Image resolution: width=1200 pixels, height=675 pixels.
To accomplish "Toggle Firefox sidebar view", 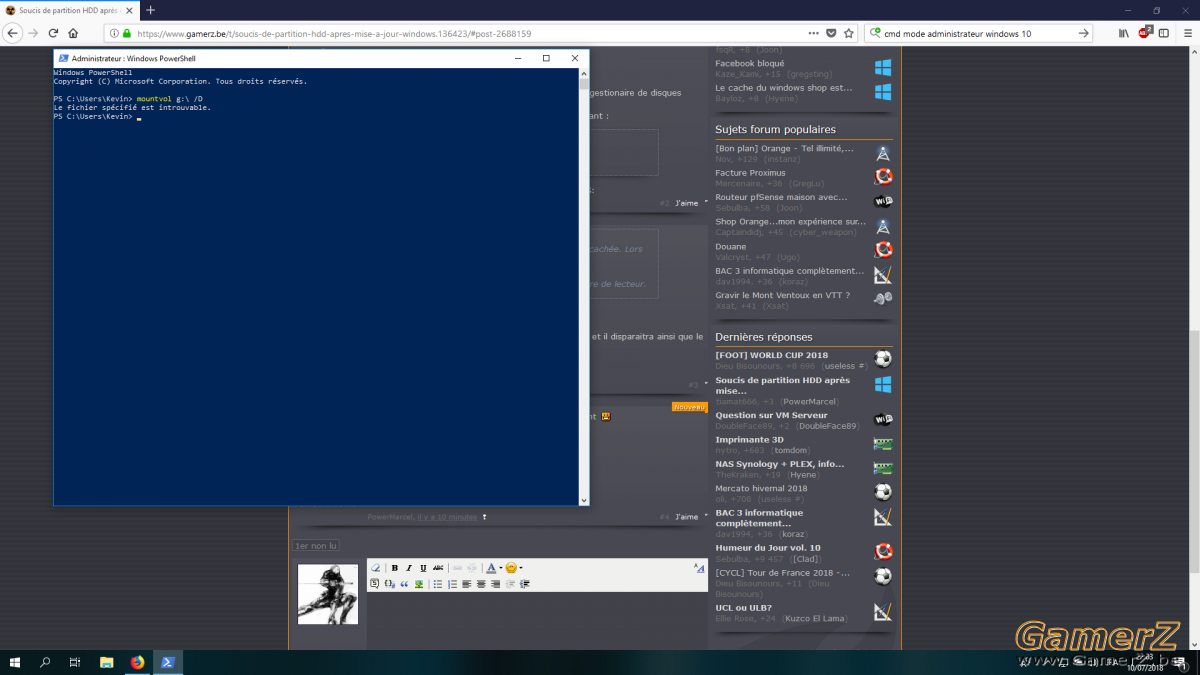I will click(x=1164, y=33).
